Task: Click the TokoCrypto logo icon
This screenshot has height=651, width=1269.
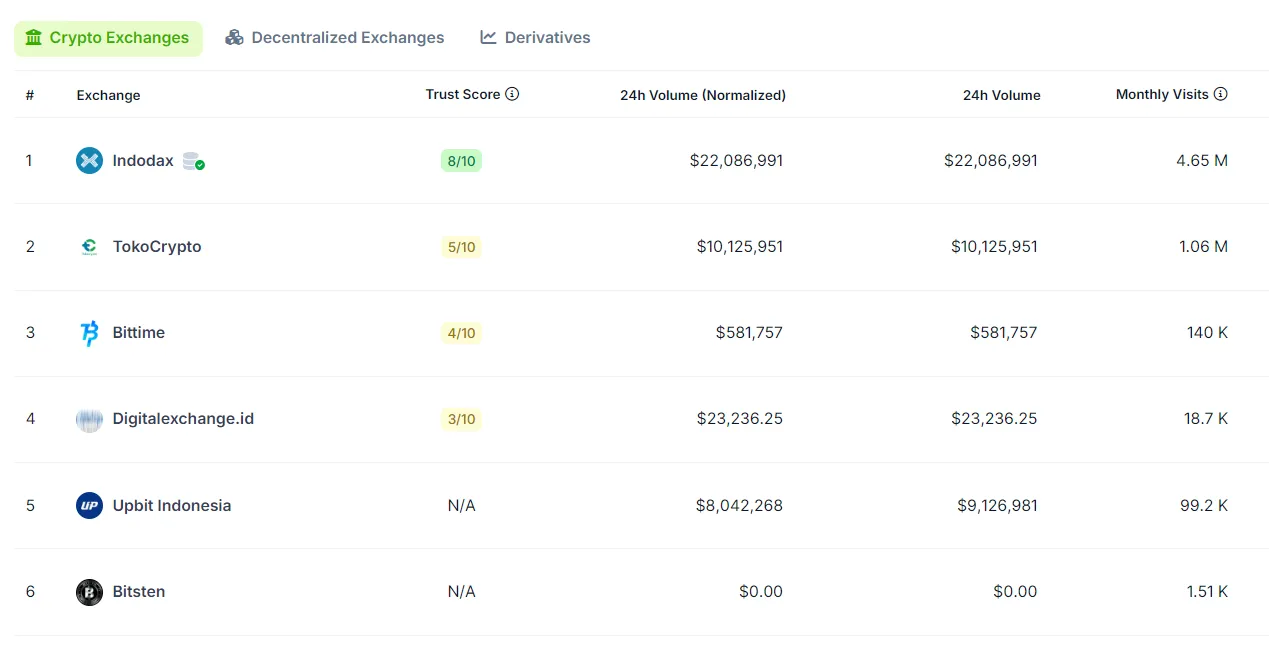Action: [x=89, y=246]
